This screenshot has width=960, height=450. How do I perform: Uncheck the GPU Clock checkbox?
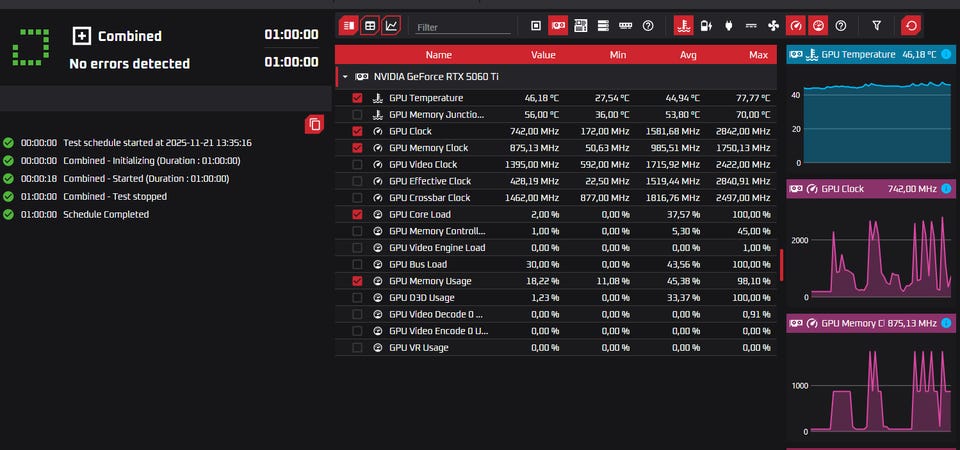click(x=357, y=131)
